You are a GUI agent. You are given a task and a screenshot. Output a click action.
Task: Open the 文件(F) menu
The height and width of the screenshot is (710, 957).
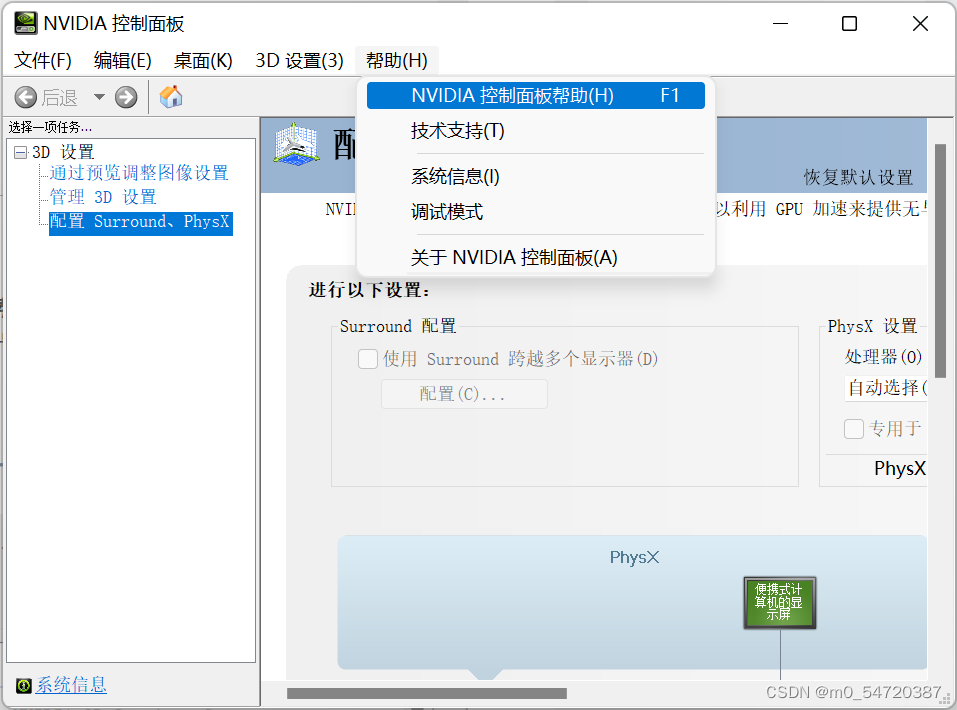click(x=43, y=60)
